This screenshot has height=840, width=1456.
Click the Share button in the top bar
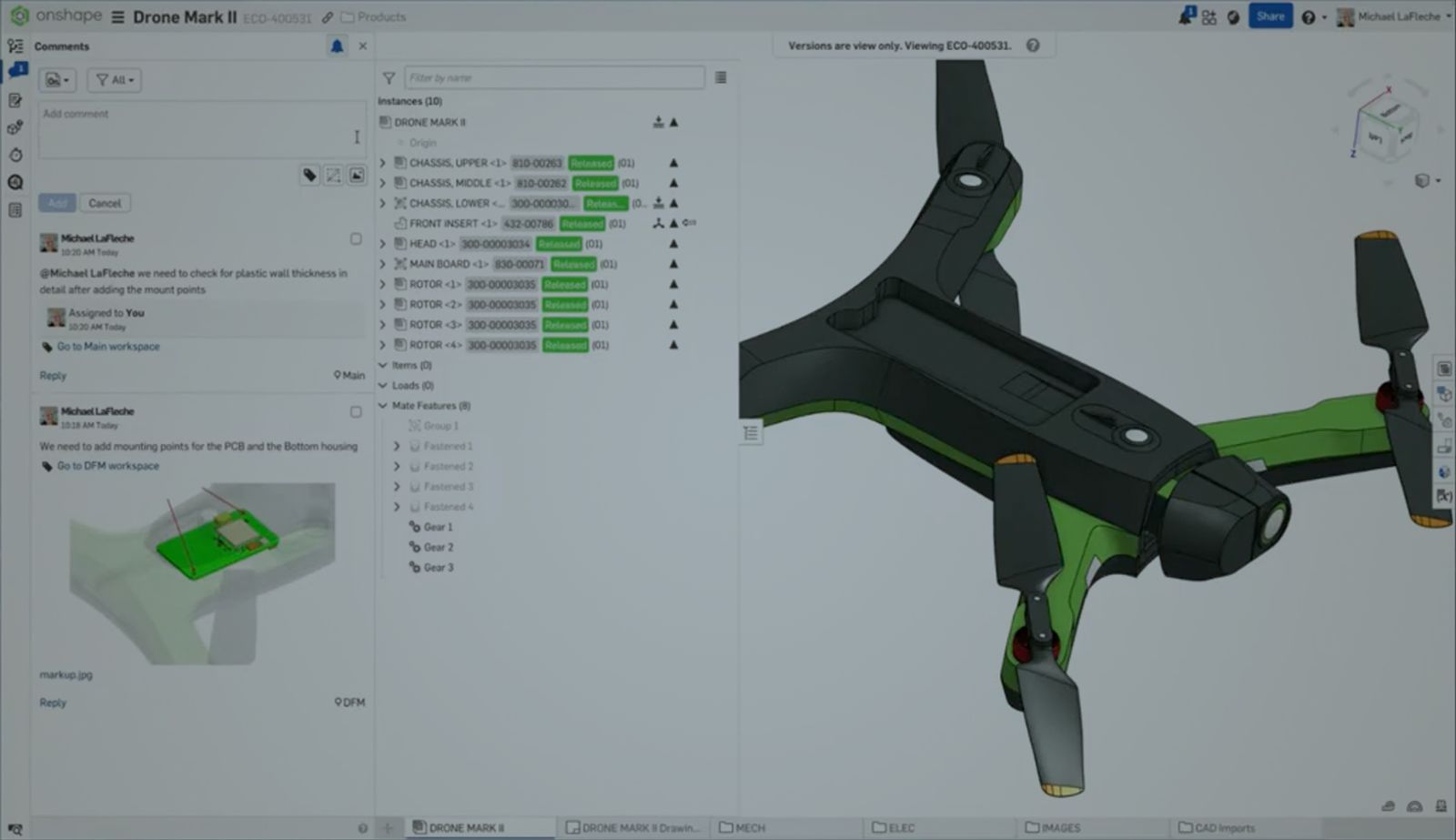coord(1270,16)
